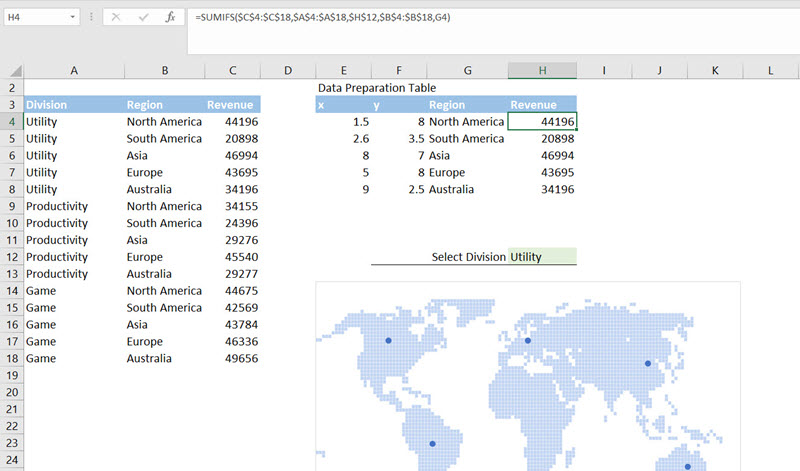Select the Asia data point on the map
800x471 pixels.
(x=647, y=363)
